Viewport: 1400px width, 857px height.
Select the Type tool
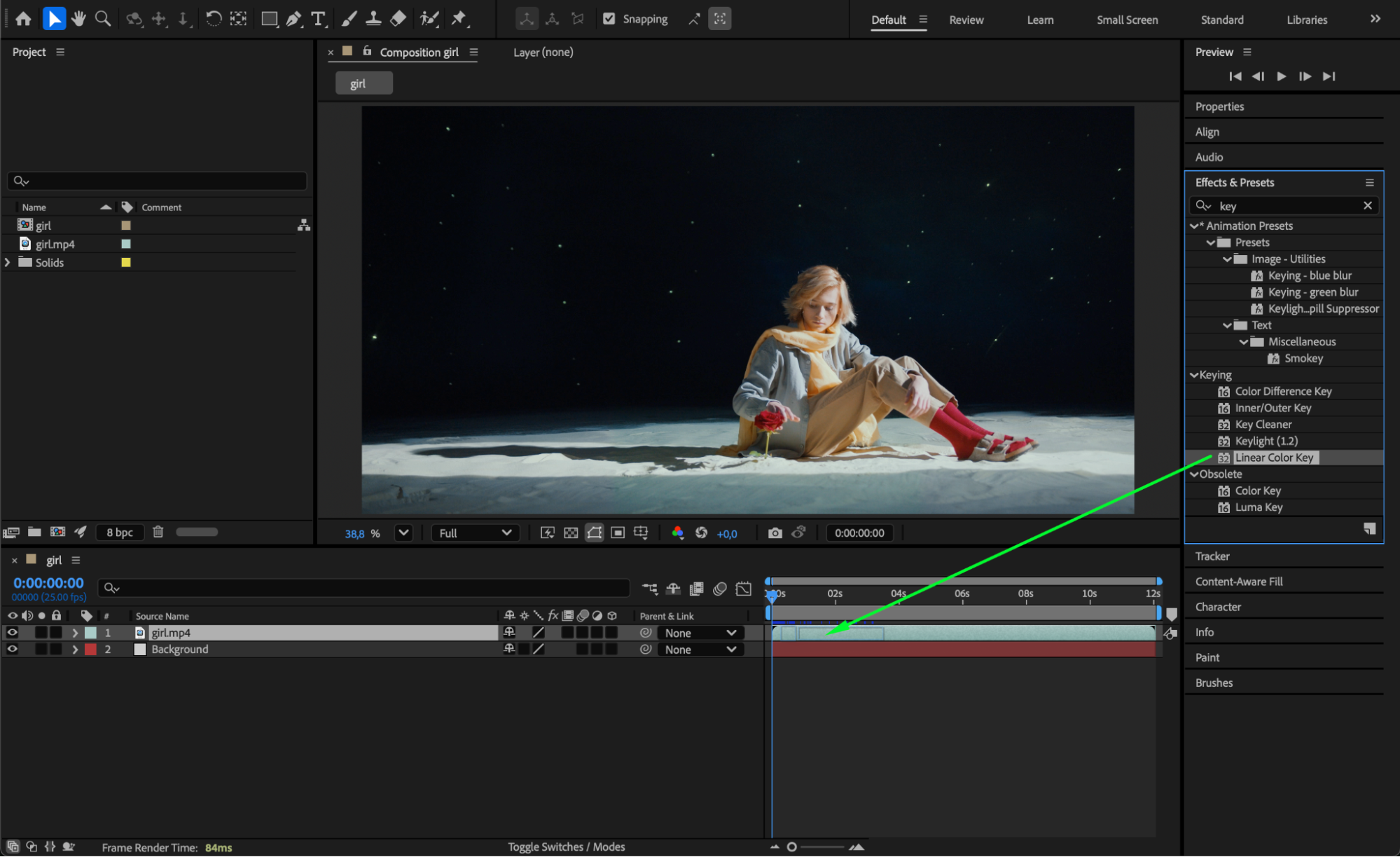[319, 19]
